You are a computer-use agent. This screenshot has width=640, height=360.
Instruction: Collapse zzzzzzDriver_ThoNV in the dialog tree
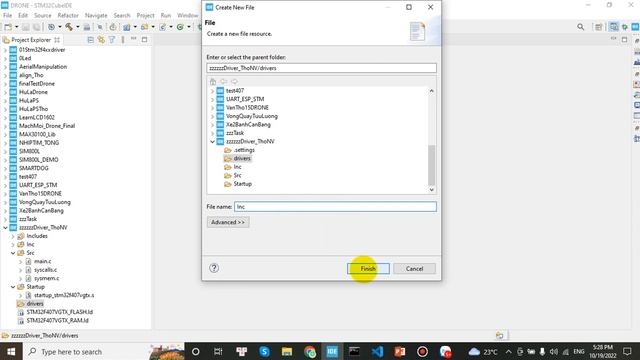tap(213, 142)
